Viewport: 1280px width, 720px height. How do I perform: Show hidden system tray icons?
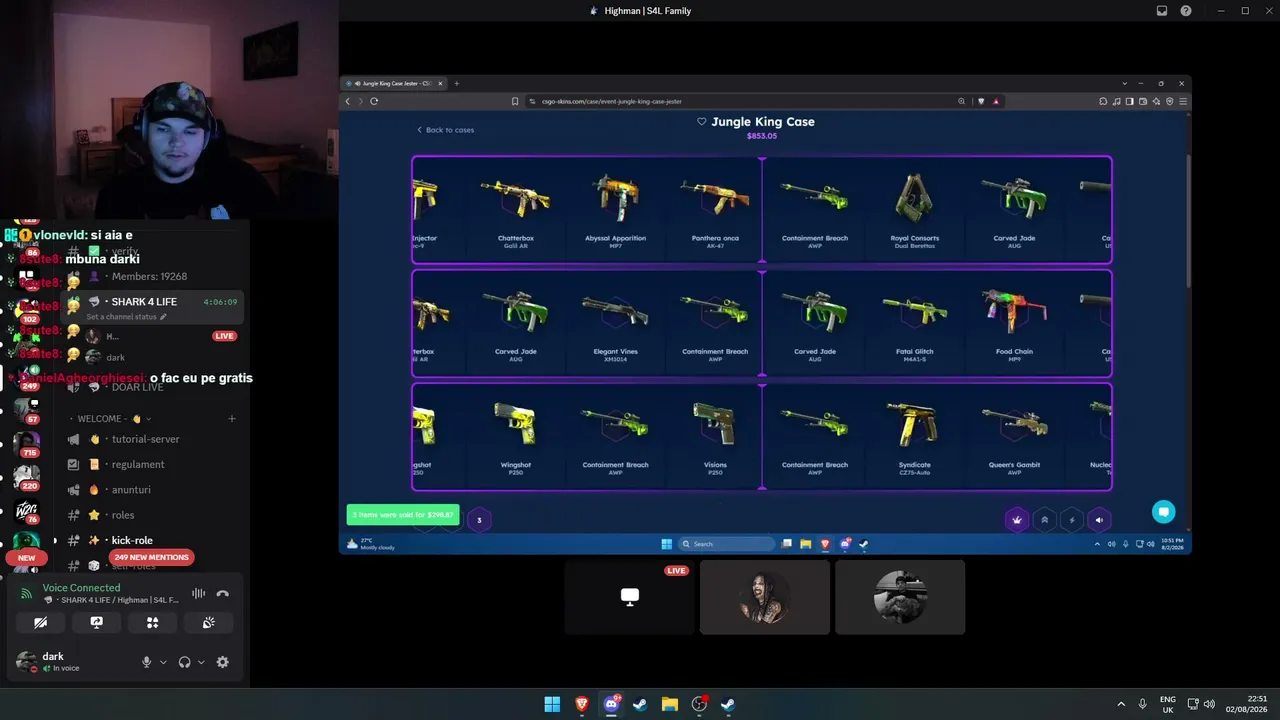coord(1121,704)
